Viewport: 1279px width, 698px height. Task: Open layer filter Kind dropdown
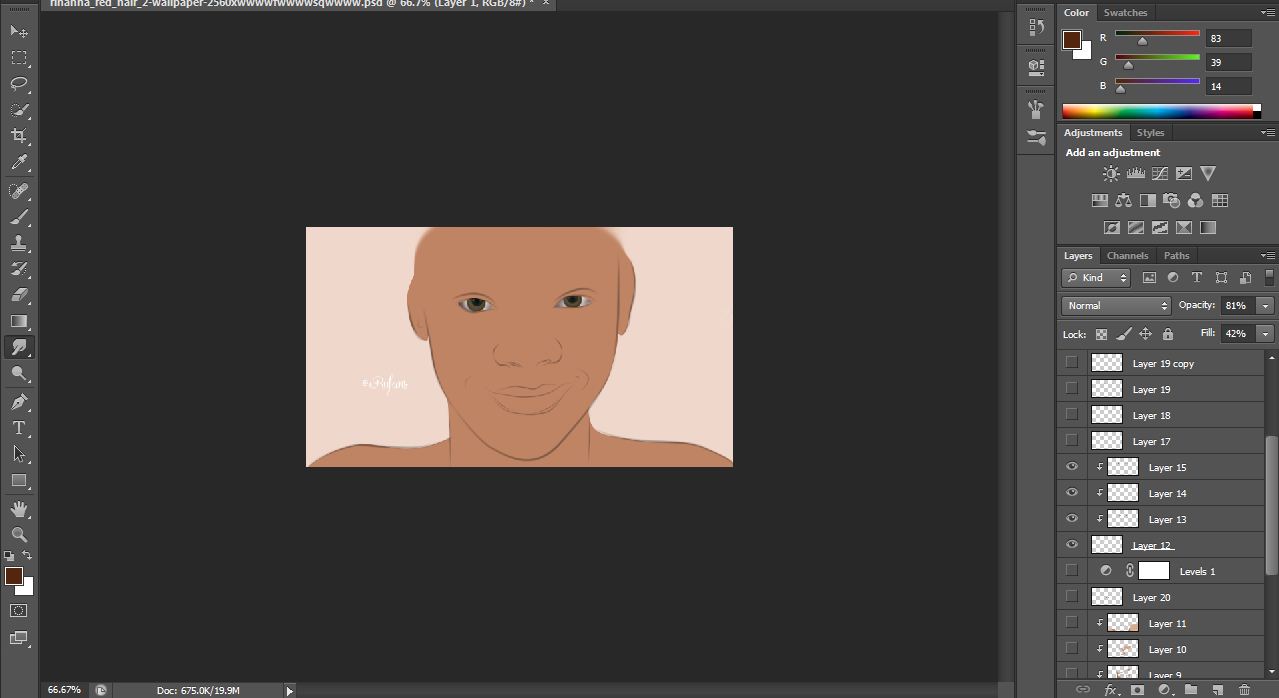1096,278
